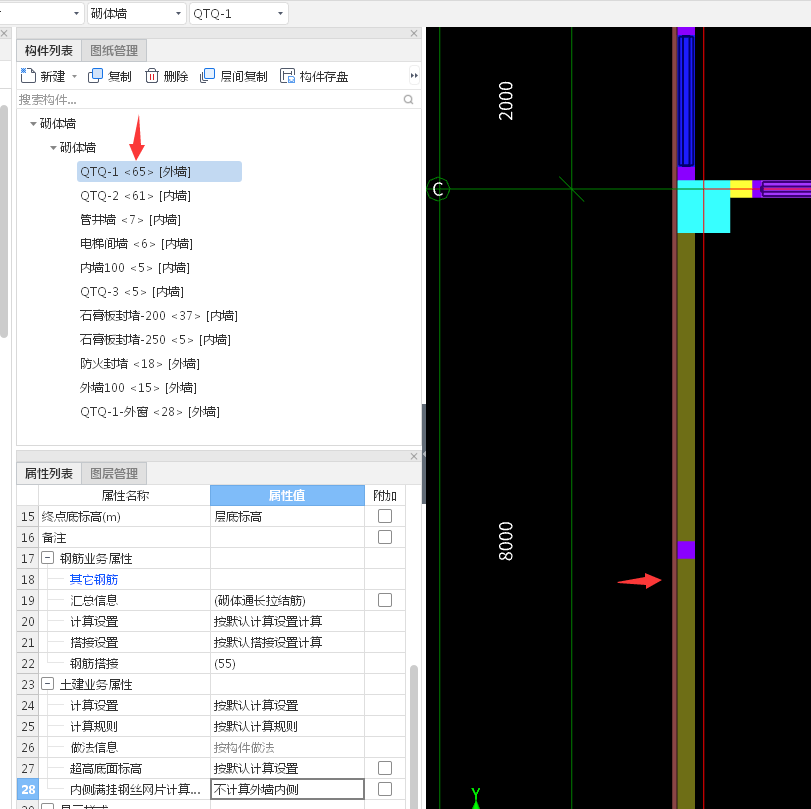Image resolution: width=811 pixels, height=809 pixels.
Task: Toggle the 超高底面标高 附加 checkbox
Action: 385,768
